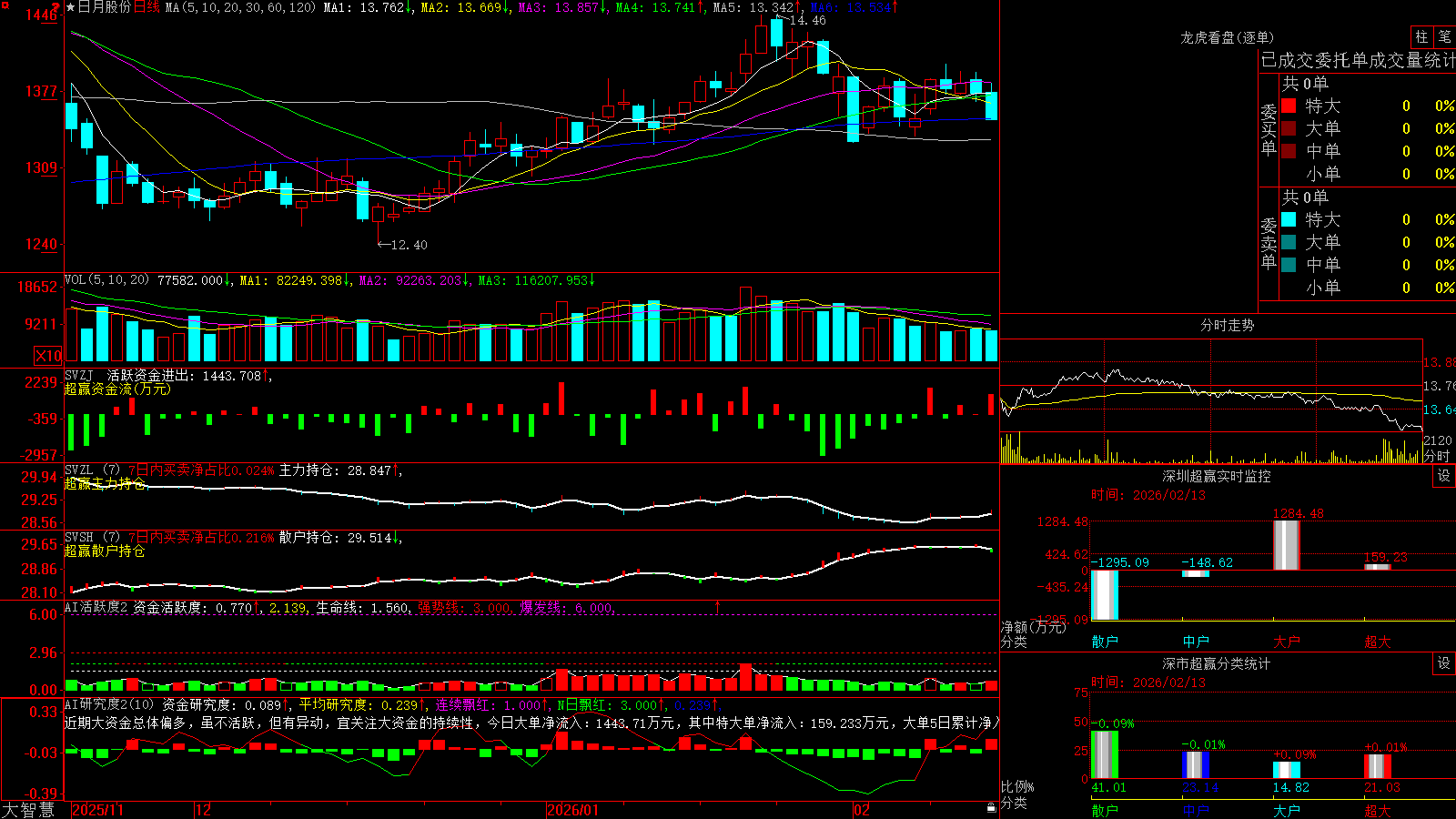Click the 大户 bar labeled 1284.48
The height and width of the screenshot is (819, 1456).
(1287, 545)
